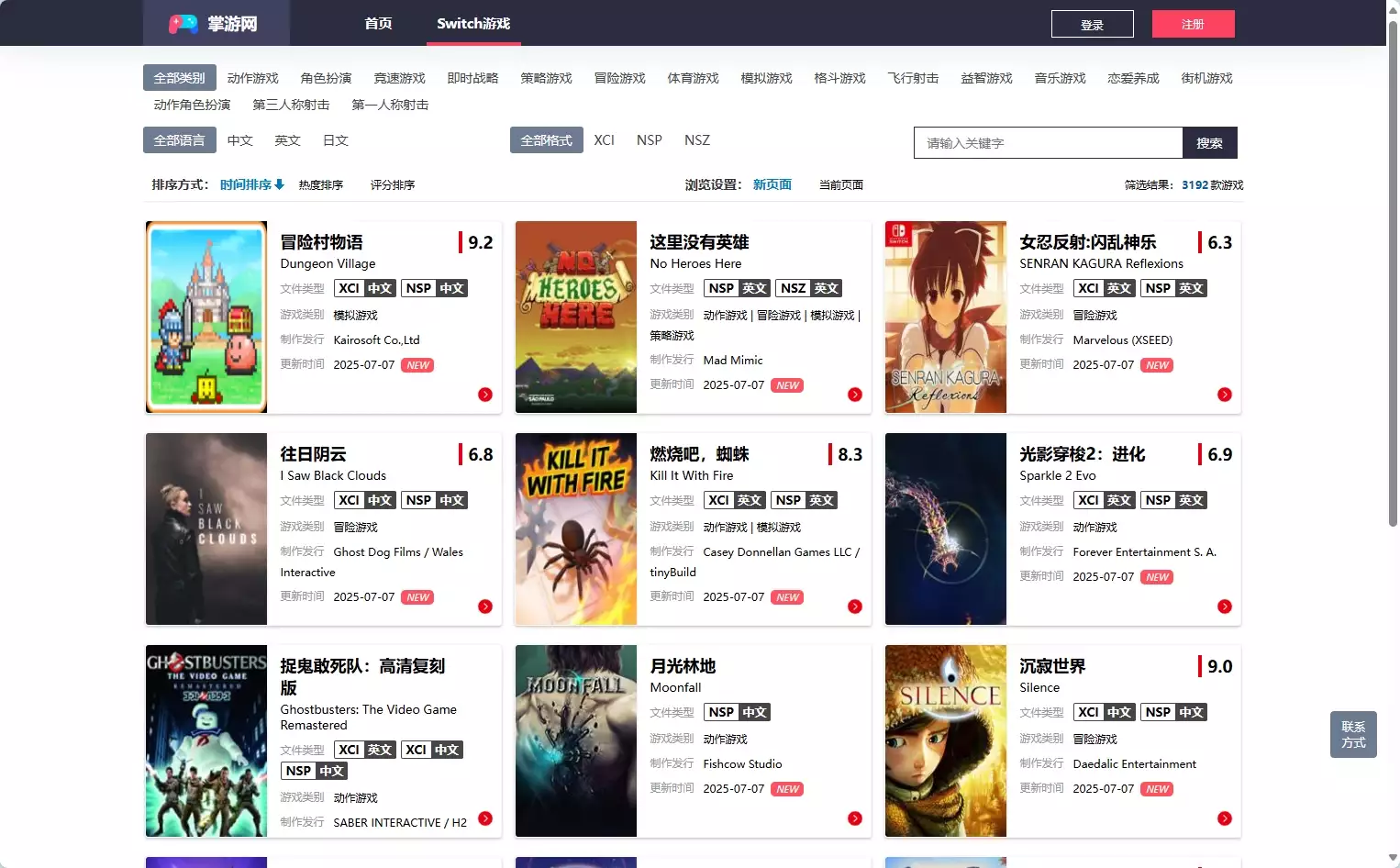Click the 登录 login button
The height and width of the screenshot is (868, 1400).
tap(1093, 24)
